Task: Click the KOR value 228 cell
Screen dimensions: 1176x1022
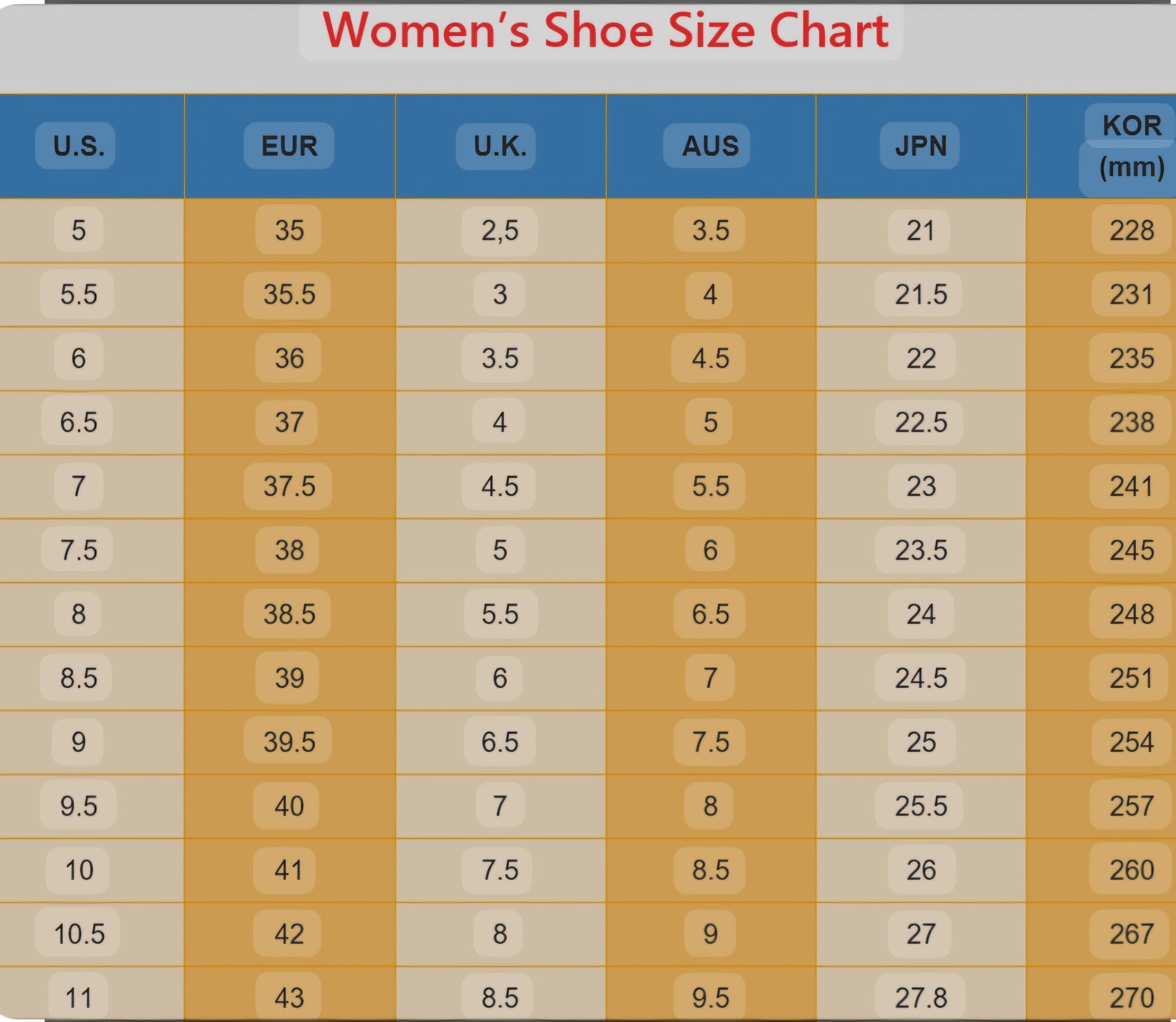Action: pos(1131,230)
